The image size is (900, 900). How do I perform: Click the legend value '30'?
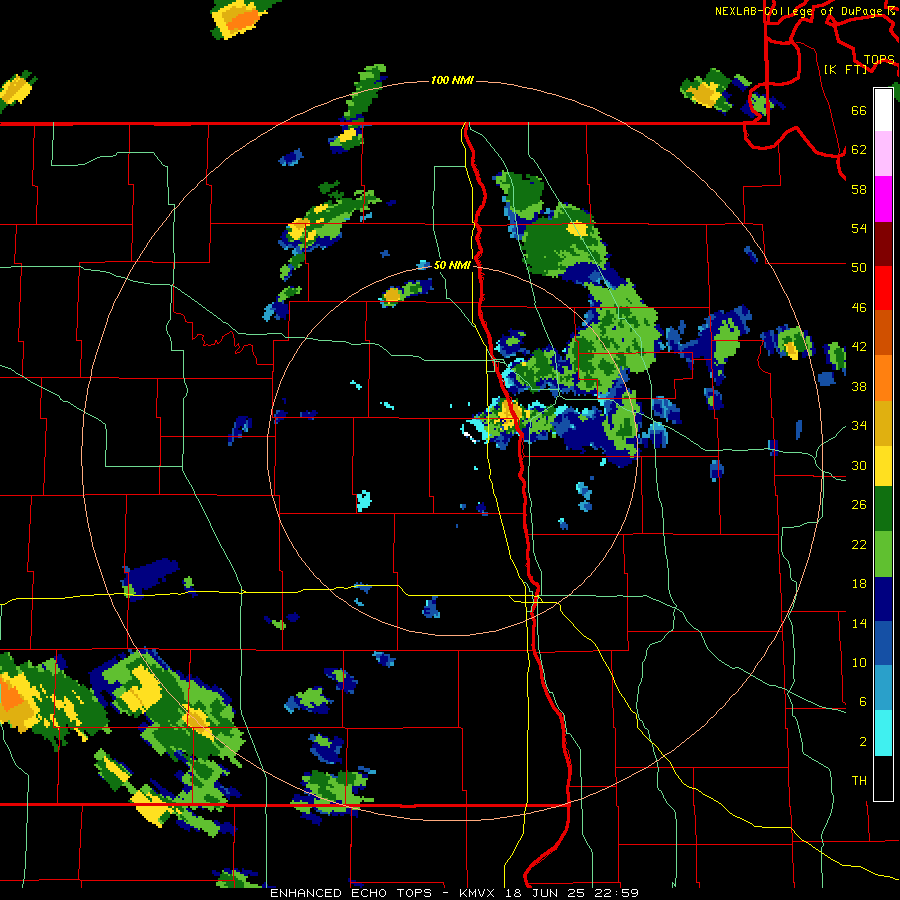[x=859, y=465]
